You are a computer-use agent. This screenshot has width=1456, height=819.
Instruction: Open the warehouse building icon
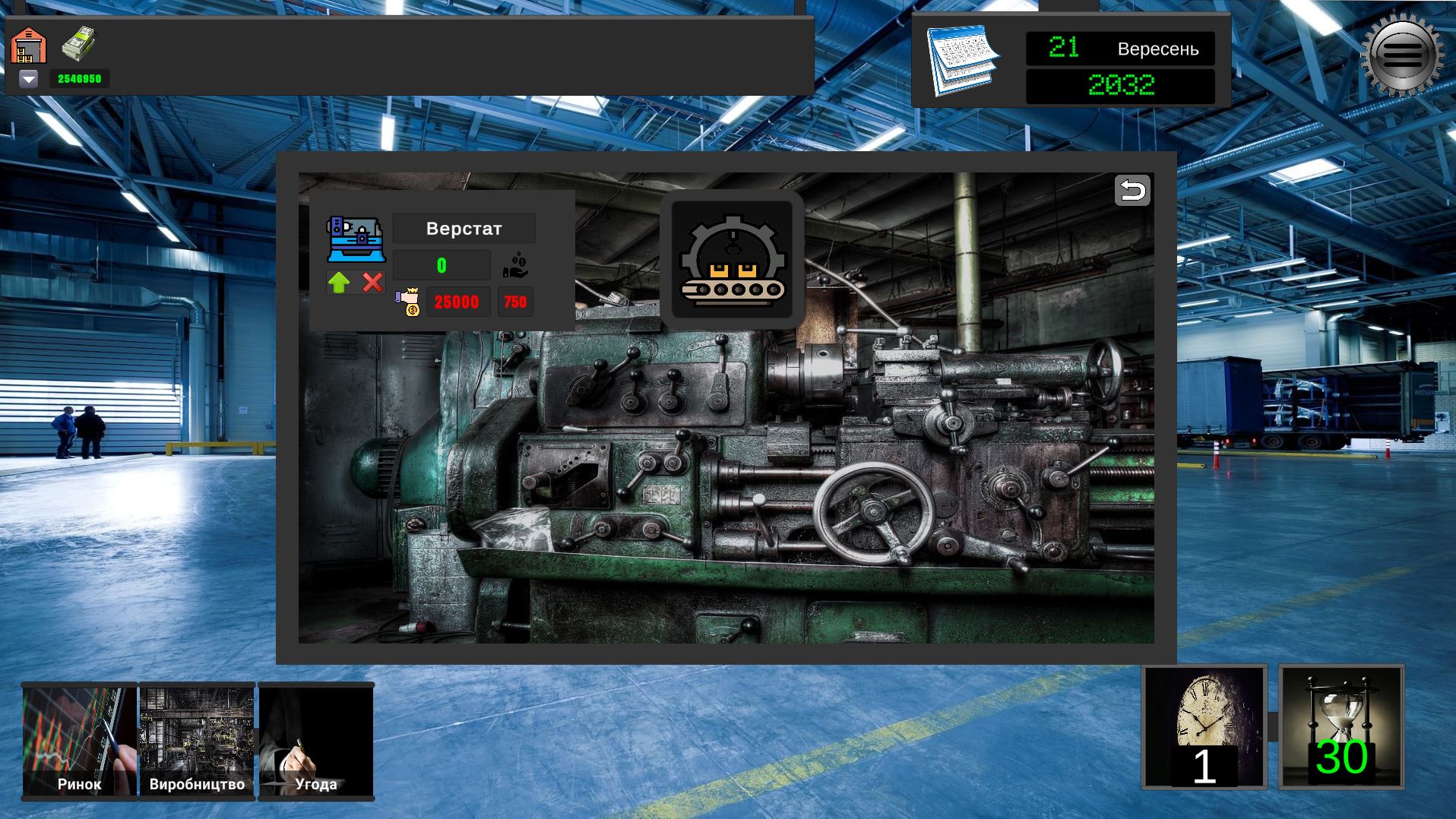29,46
